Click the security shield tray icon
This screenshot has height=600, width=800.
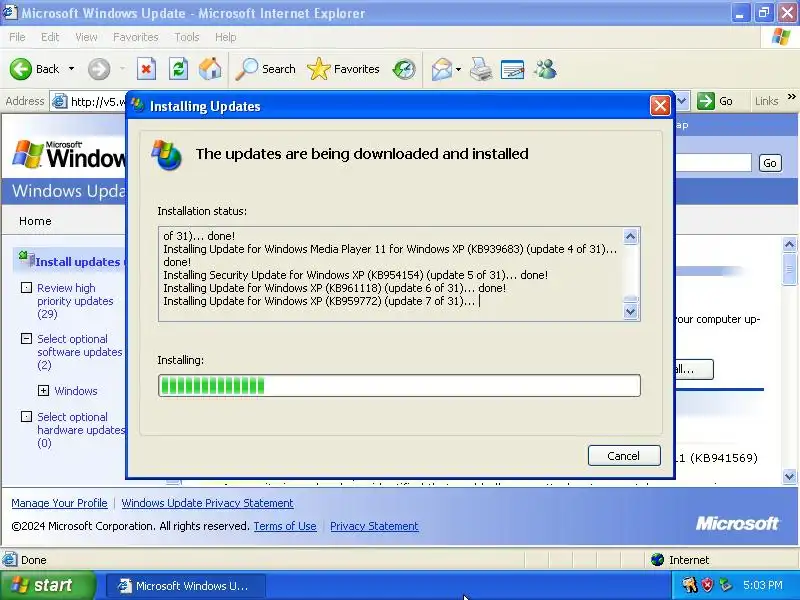(x=707, y=585)
